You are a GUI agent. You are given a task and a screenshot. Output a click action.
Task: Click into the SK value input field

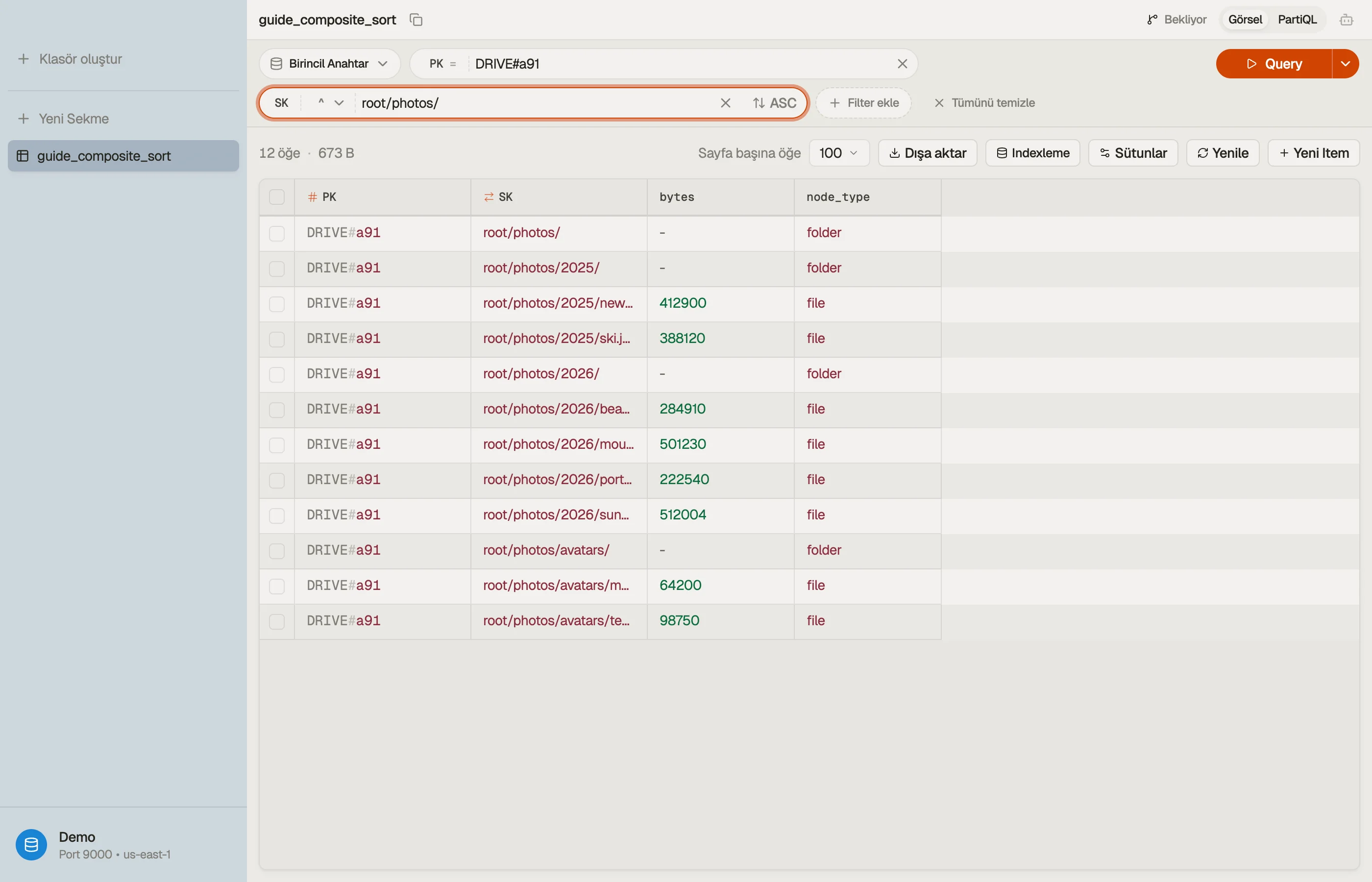pyautogui.click(x=536, y=103)
